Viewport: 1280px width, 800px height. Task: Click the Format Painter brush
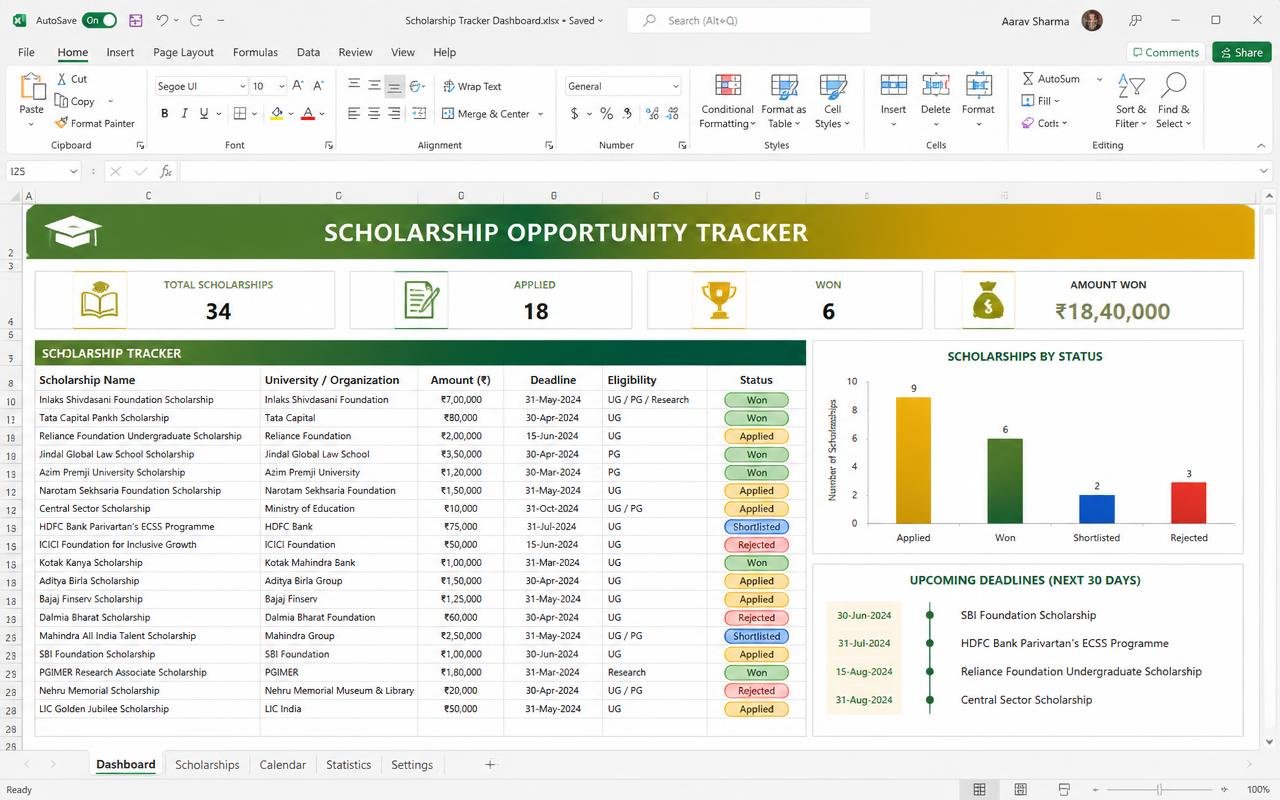62,123
